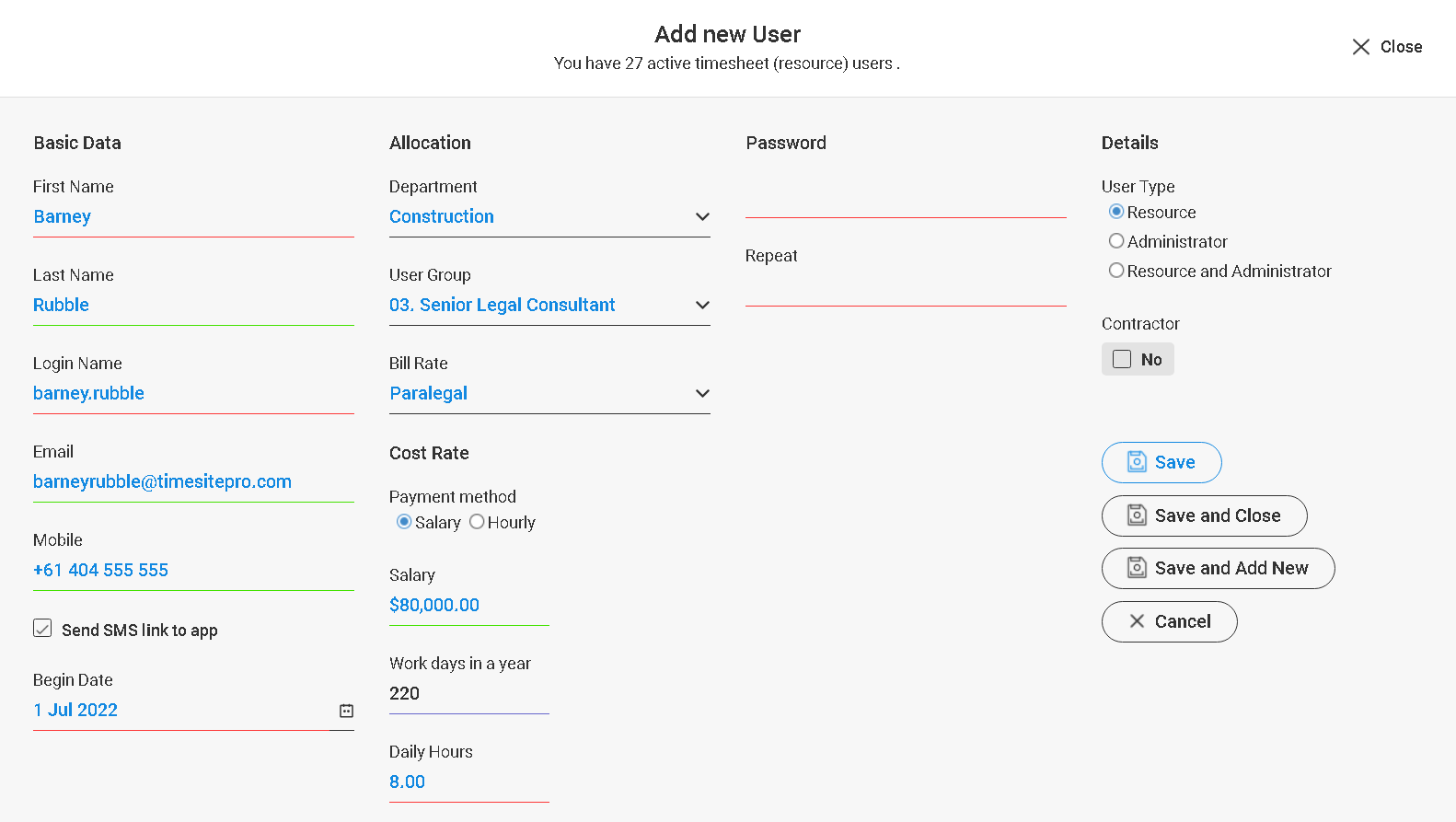Click the X icon next to Close
The image size is (1456, 822).
point(1360,47)
